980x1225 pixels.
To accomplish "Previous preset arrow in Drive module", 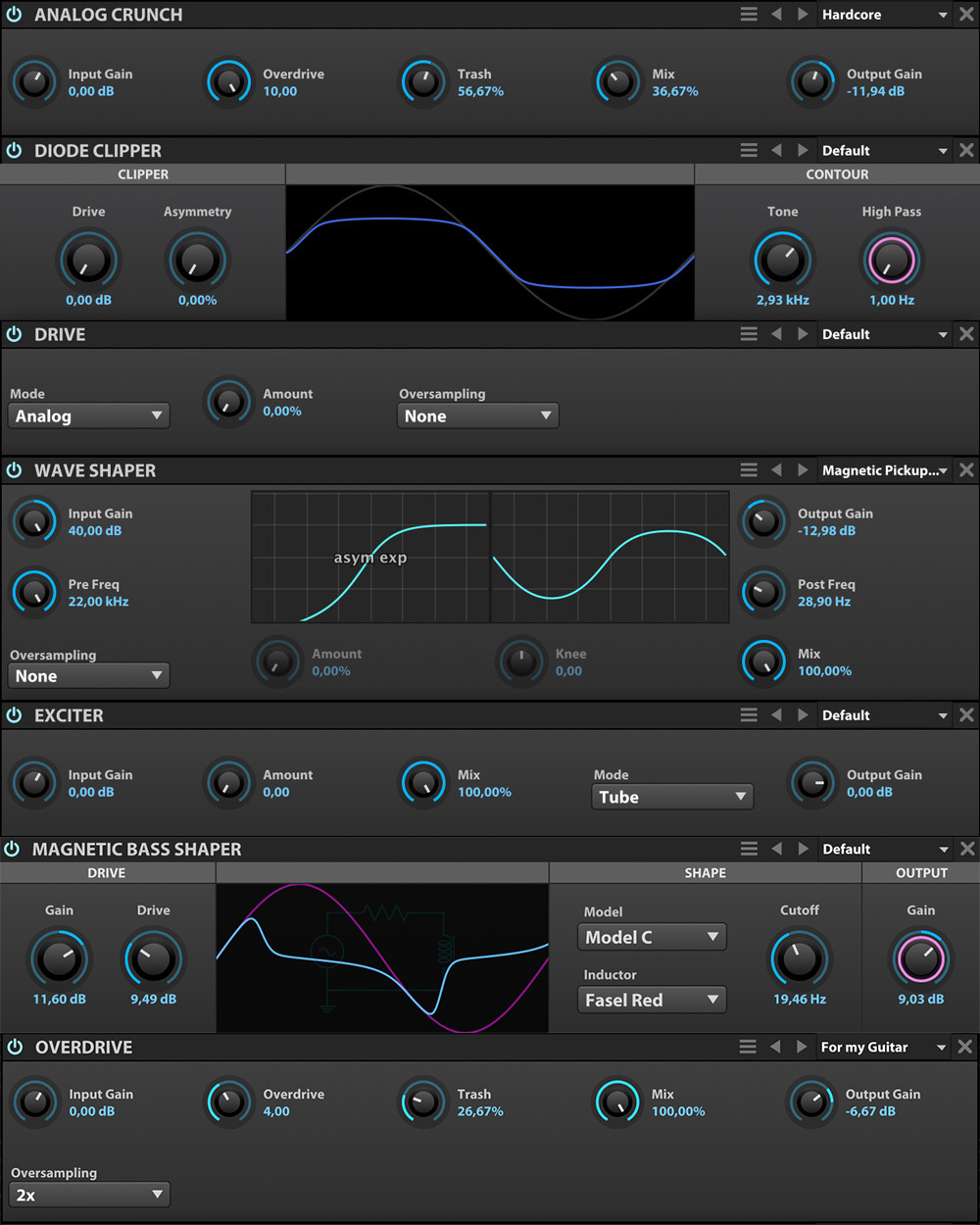I will pyautogui.click(x=776, y=334).
